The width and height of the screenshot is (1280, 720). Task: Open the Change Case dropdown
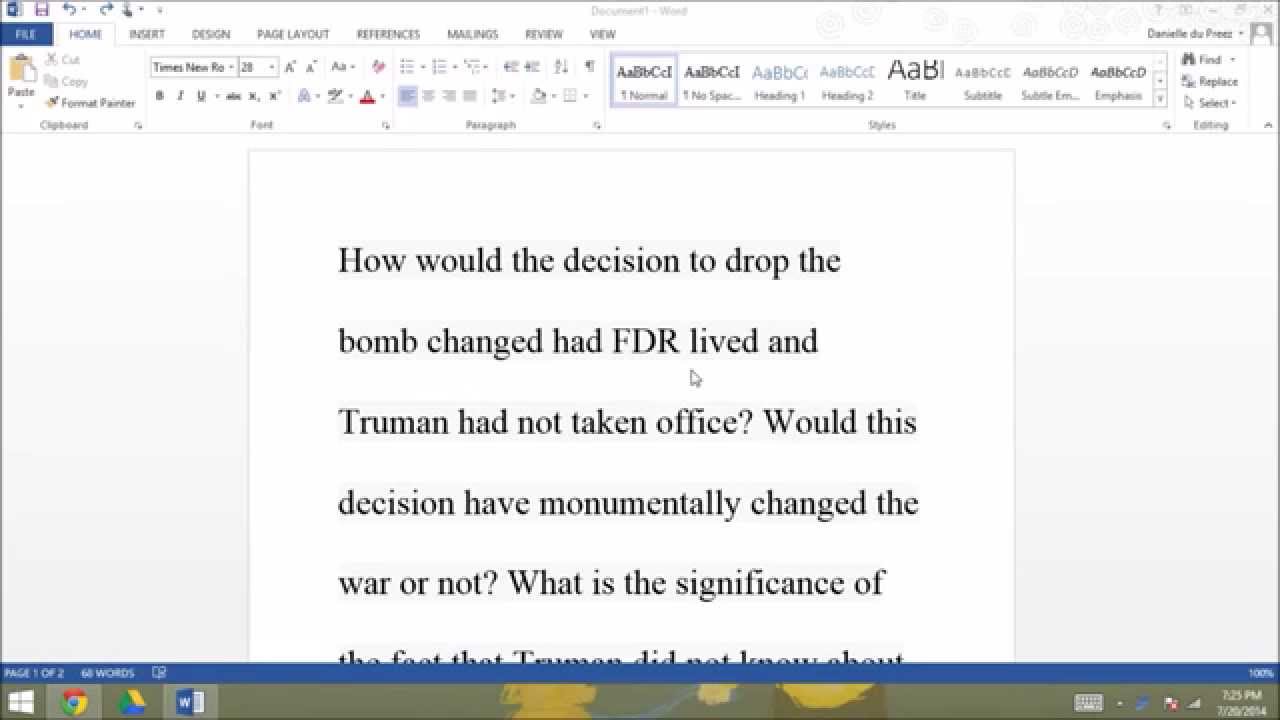(343, 67)
